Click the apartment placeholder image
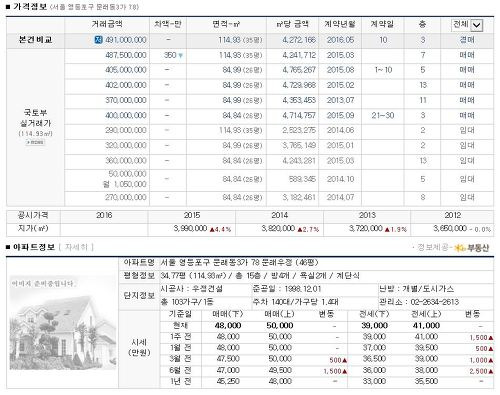 coord(63,323)
